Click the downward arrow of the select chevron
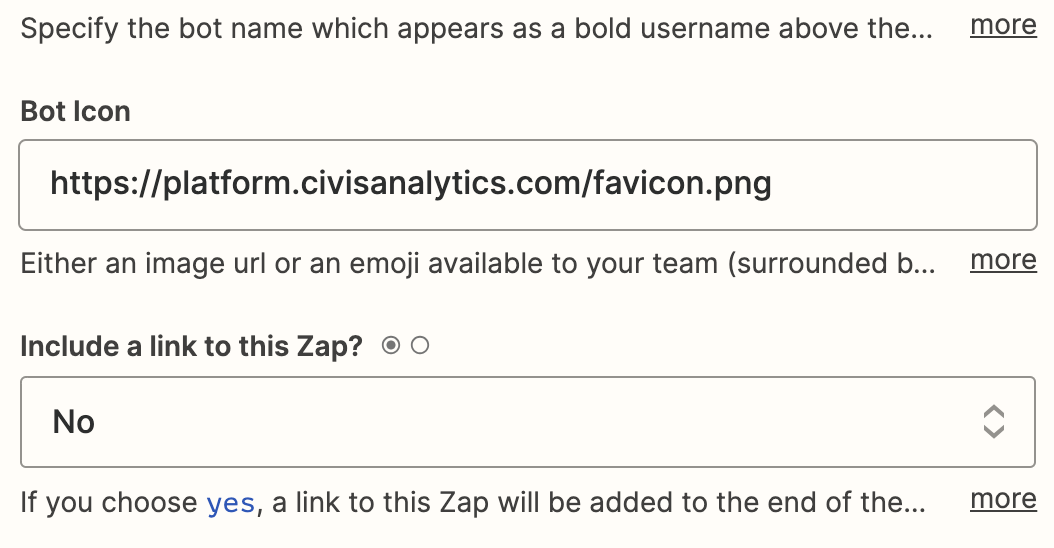 994,432
